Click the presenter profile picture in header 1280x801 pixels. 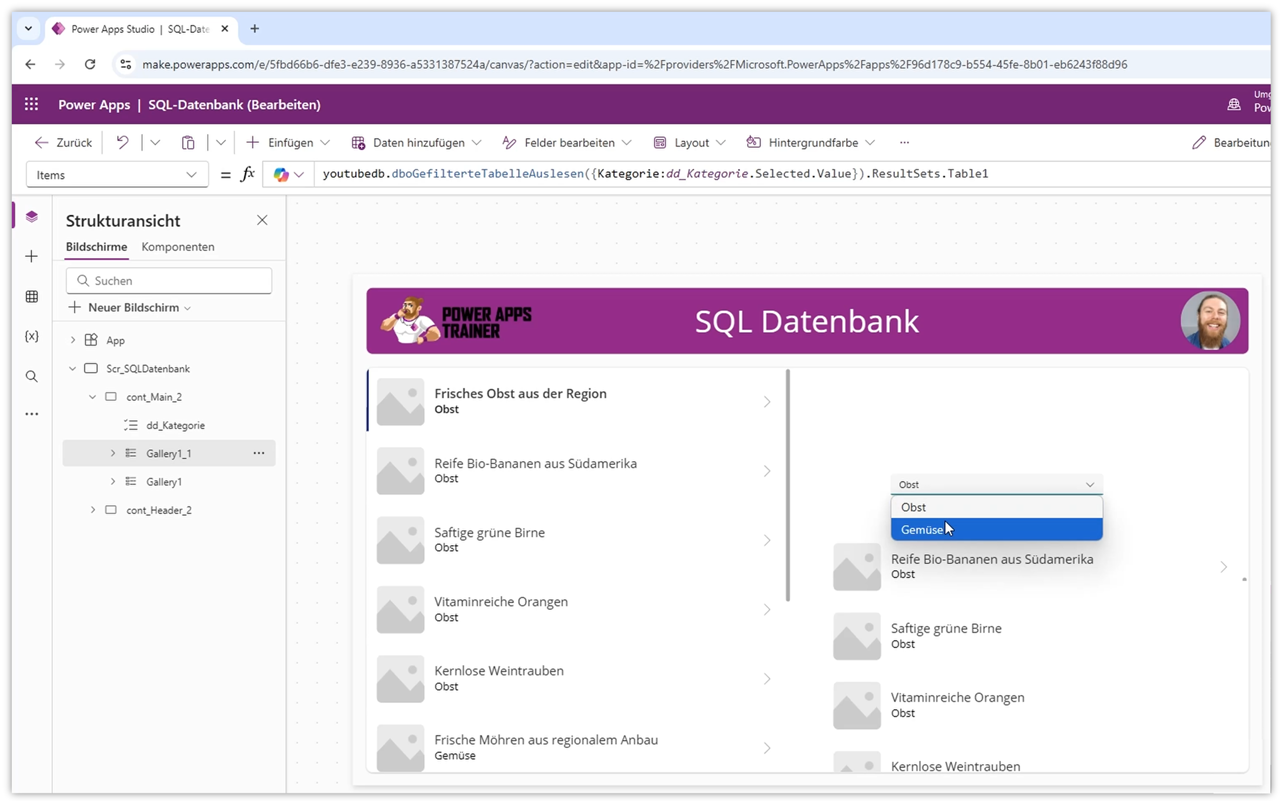pyautogui.click(x=1210, y=321)
